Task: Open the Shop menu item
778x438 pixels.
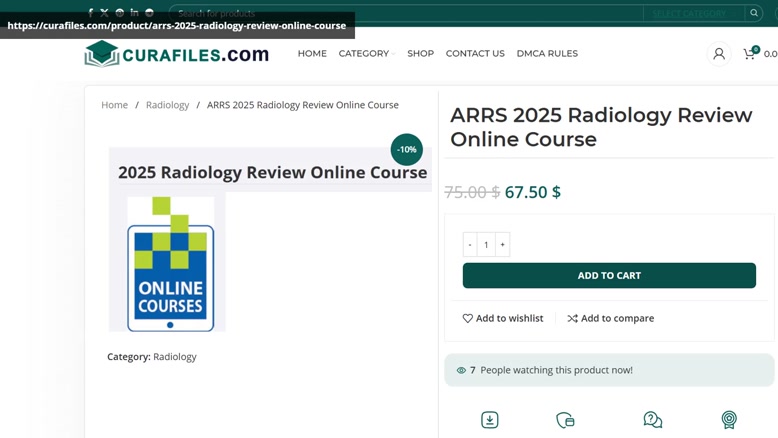Action: point(421,54)
